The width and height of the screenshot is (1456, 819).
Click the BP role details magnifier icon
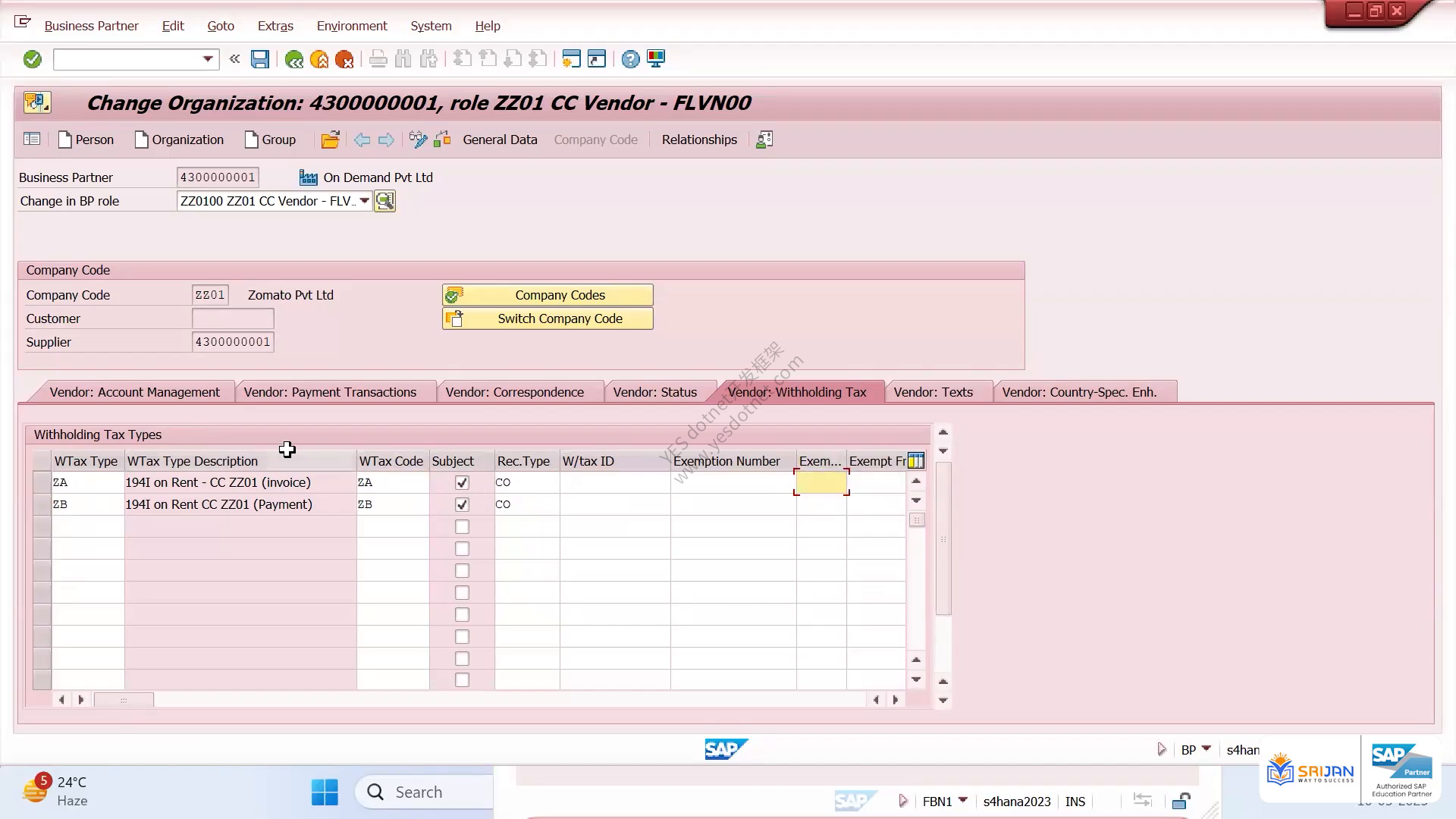pyautogui.click(x=384, y=201)
